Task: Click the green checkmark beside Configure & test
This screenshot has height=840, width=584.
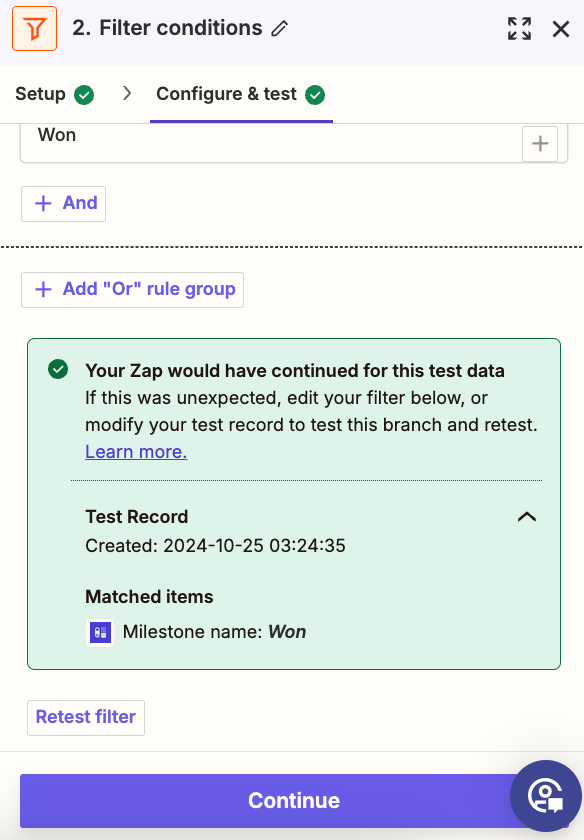Action: click(314, 94)
